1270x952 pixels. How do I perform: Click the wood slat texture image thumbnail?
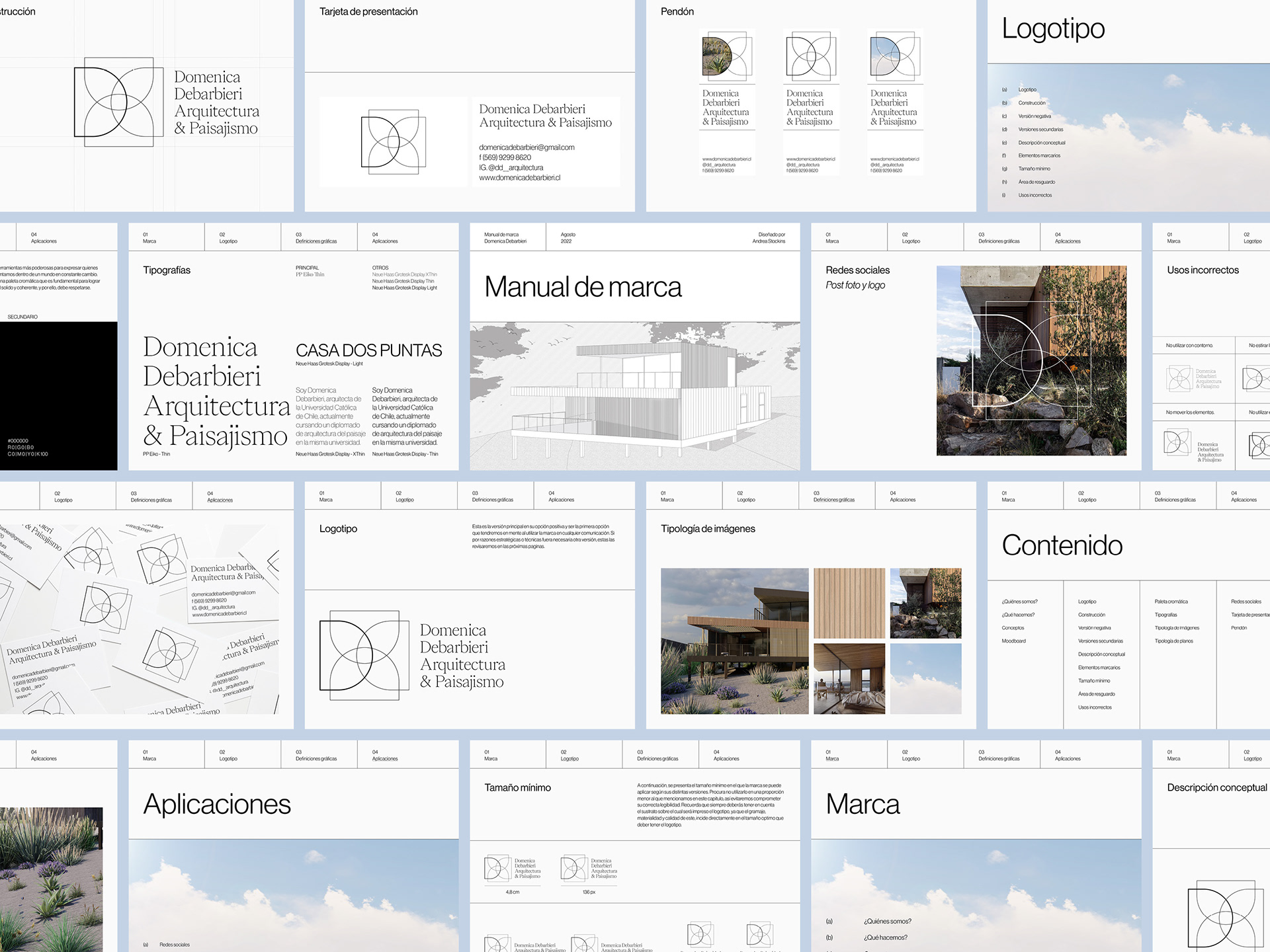point(849,604)
